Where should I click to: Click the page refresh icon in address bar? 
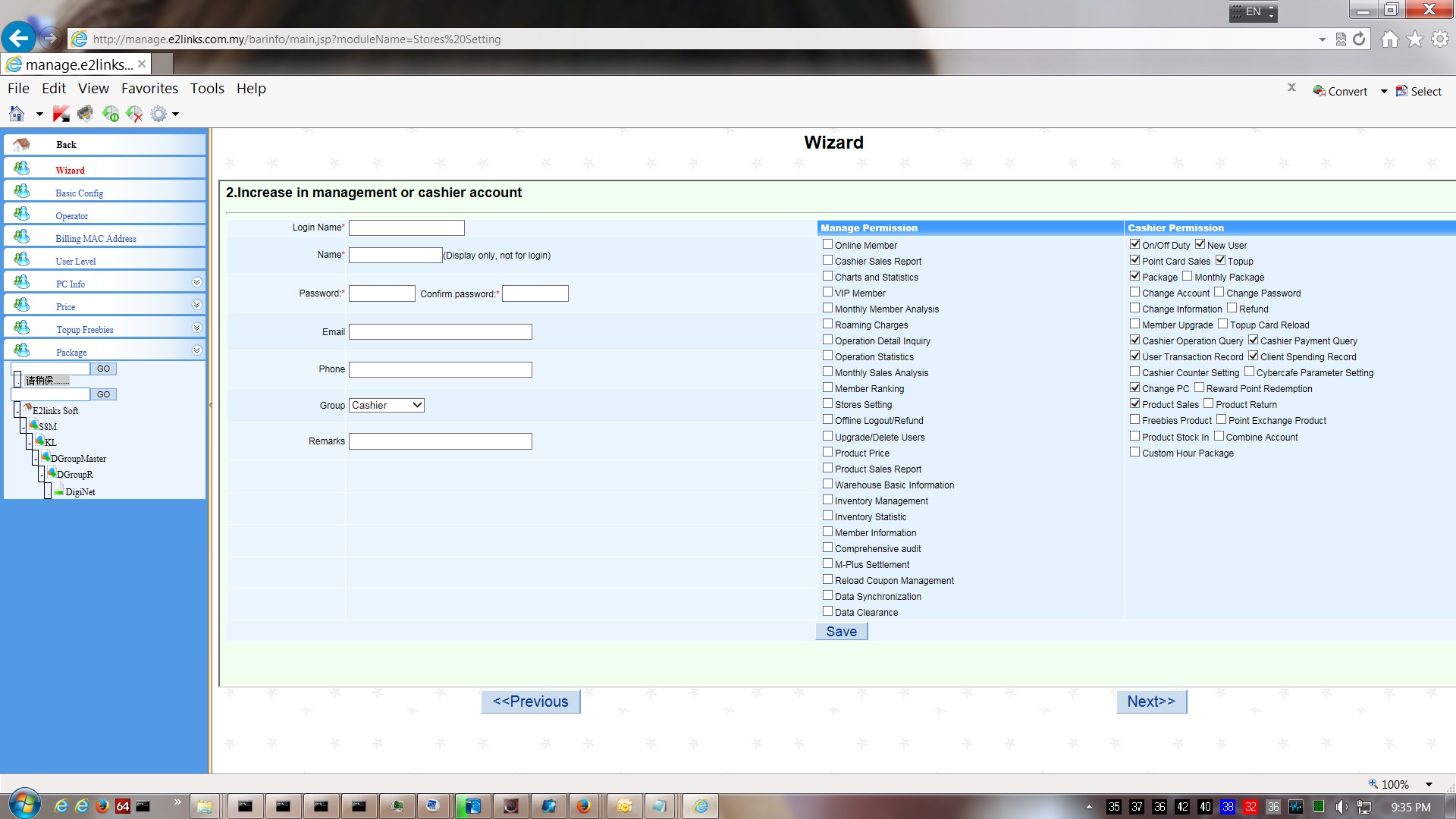point(1359,39)
